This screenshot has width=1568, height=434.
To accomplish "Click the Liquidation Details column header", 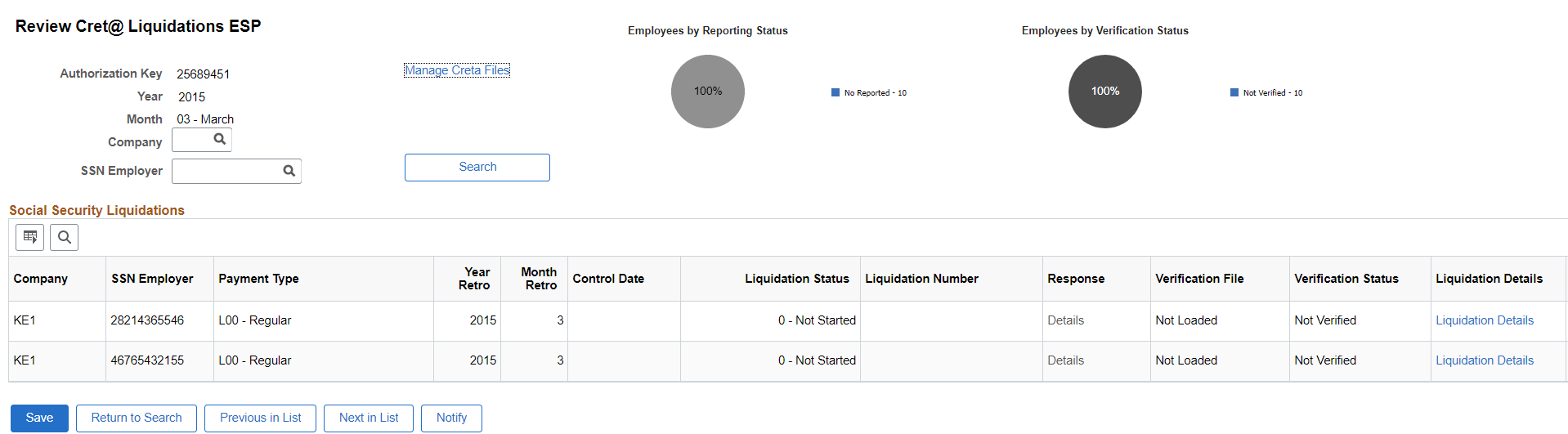I will coord(1490,279).
